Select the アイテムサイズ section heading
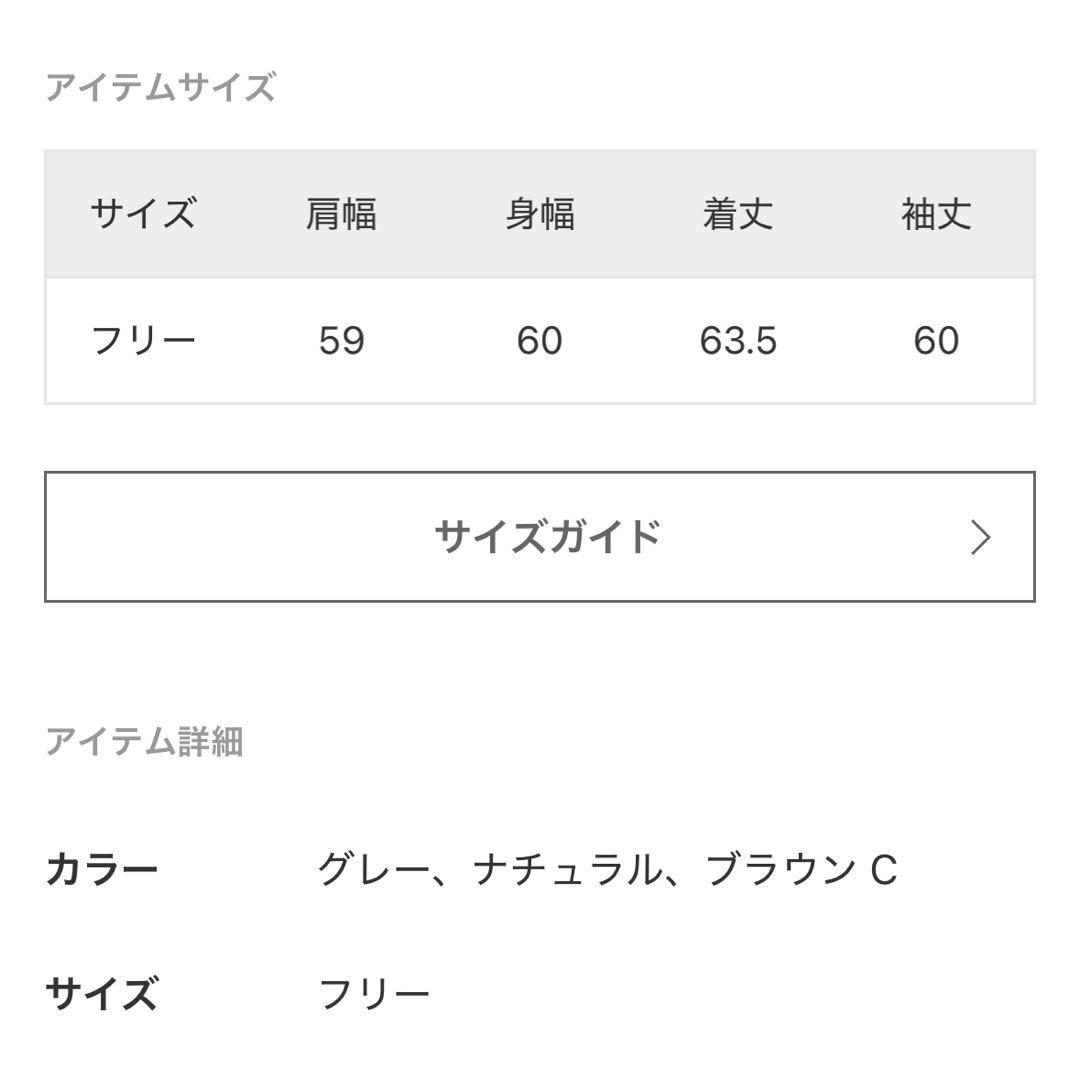1080x1080 pixels. coord(160,90)
